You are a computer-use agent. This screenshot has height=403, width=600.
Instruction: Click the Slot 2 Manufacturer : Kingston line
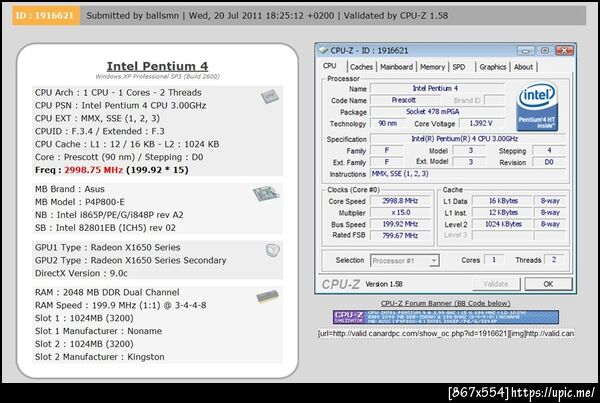tap(99, 357)
